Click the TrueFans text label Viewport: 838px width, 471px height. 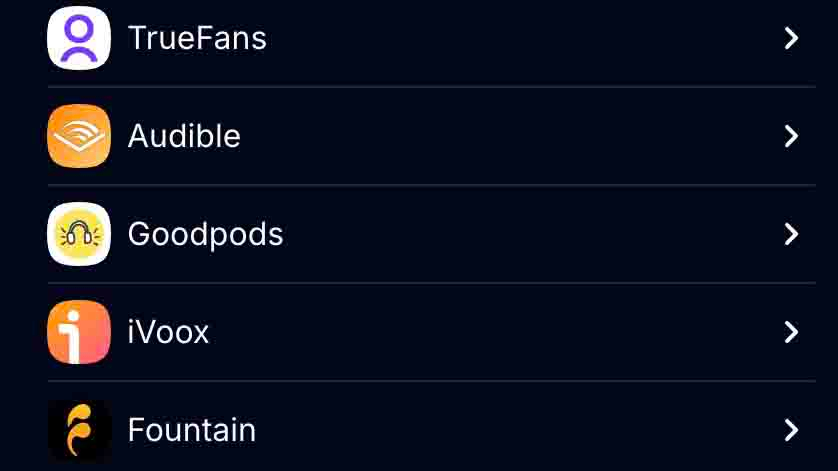(x=197, y=38)
